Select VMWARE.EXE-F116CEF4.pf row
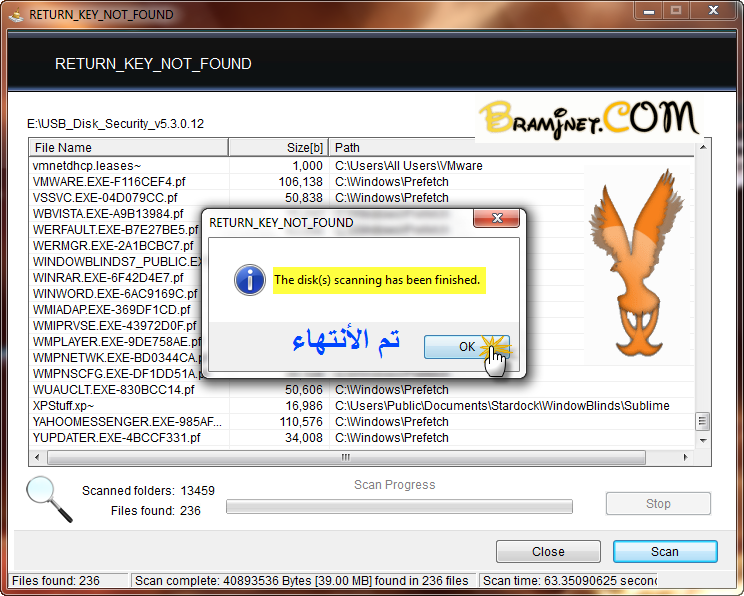Image resolution: width=744 pixels, height=596 pixels. click(362, 182)
